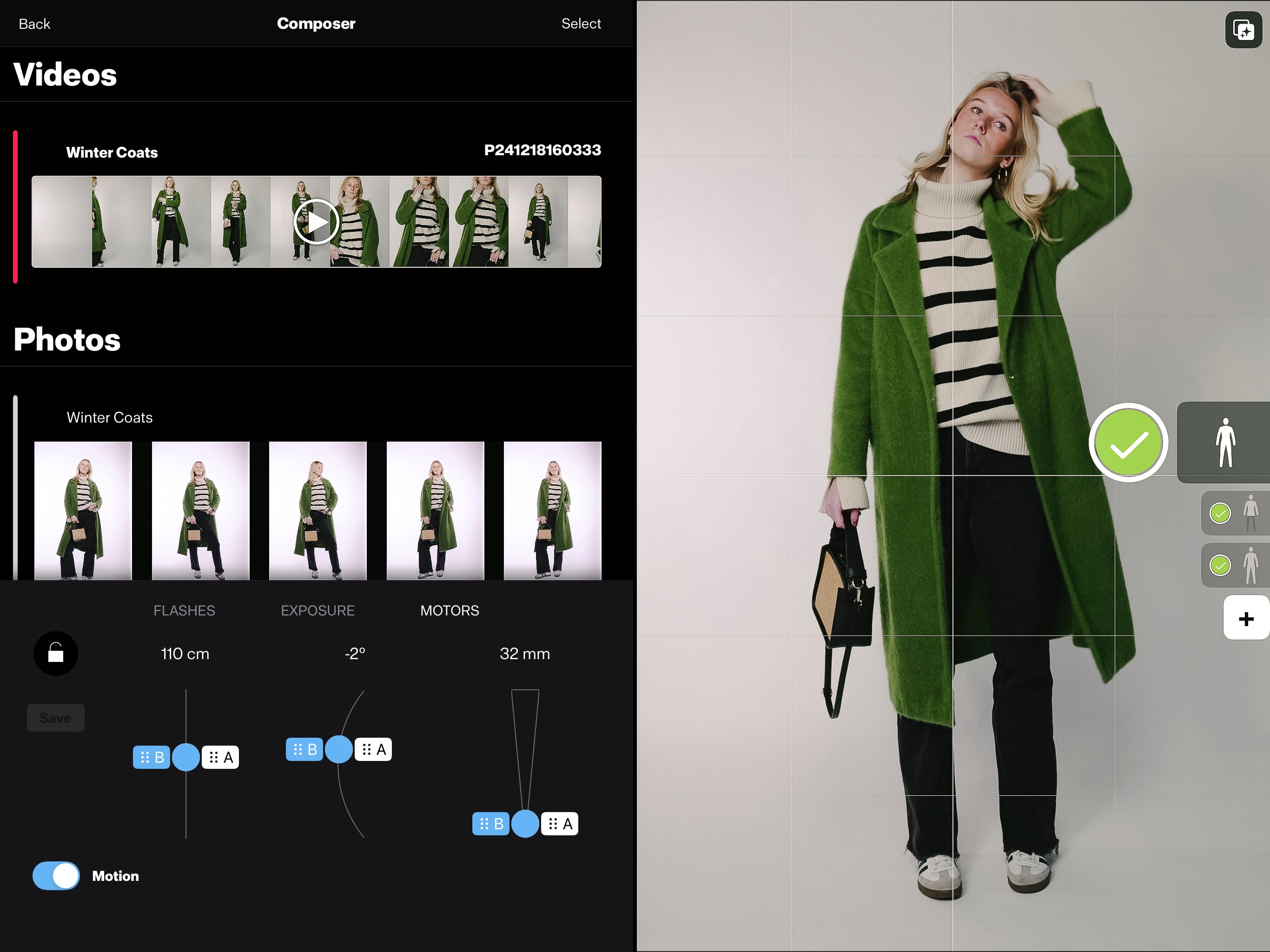Select the A marker on tilt arc
1270x952 pixels.
pyautogui.click(x=373, y=749)
